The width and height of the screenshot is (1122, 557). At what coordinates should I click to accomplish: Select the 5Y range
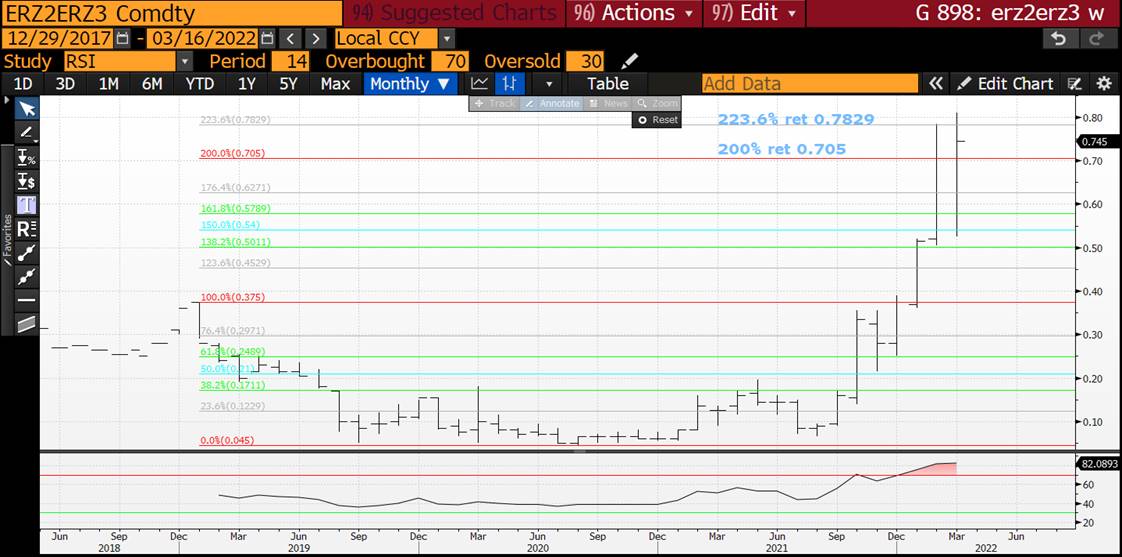(288, 84)
